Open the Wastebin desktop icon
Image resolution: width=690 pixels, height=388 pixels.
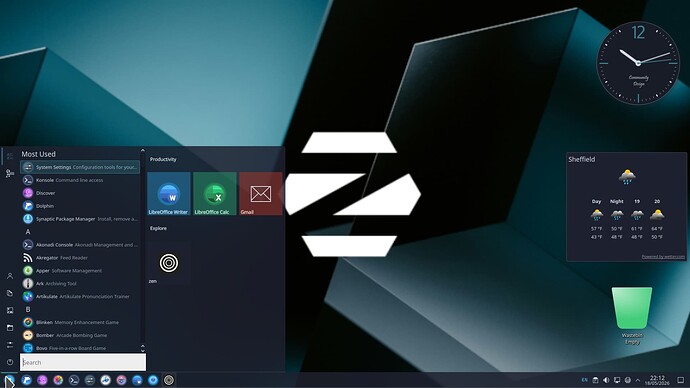tap(632, 315)
